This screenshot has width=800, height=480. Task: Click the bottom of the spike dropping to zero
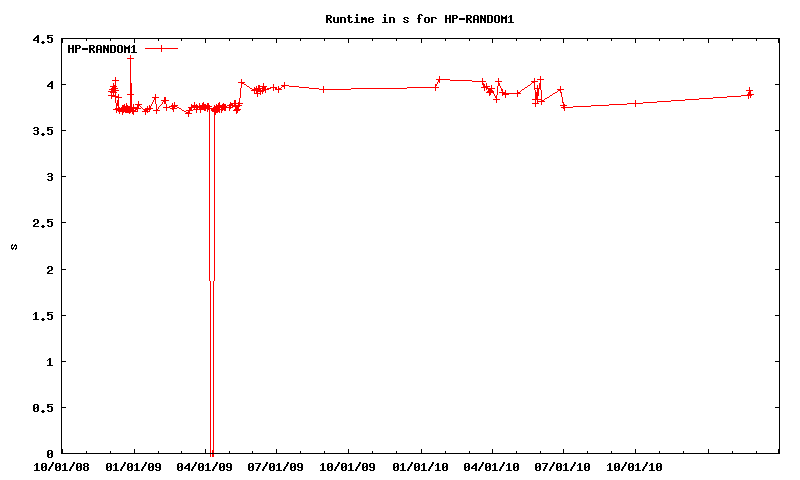pyautogui.click(x=211, y=452)
